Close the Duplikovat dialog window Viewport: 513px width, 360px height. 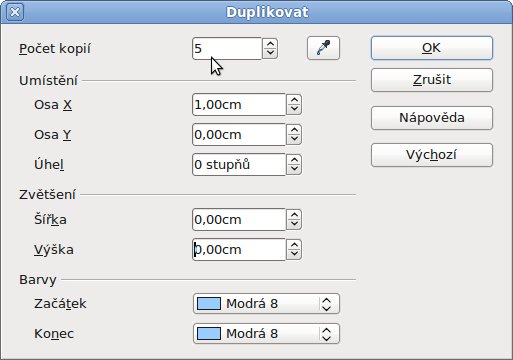[x=15, y=12]
